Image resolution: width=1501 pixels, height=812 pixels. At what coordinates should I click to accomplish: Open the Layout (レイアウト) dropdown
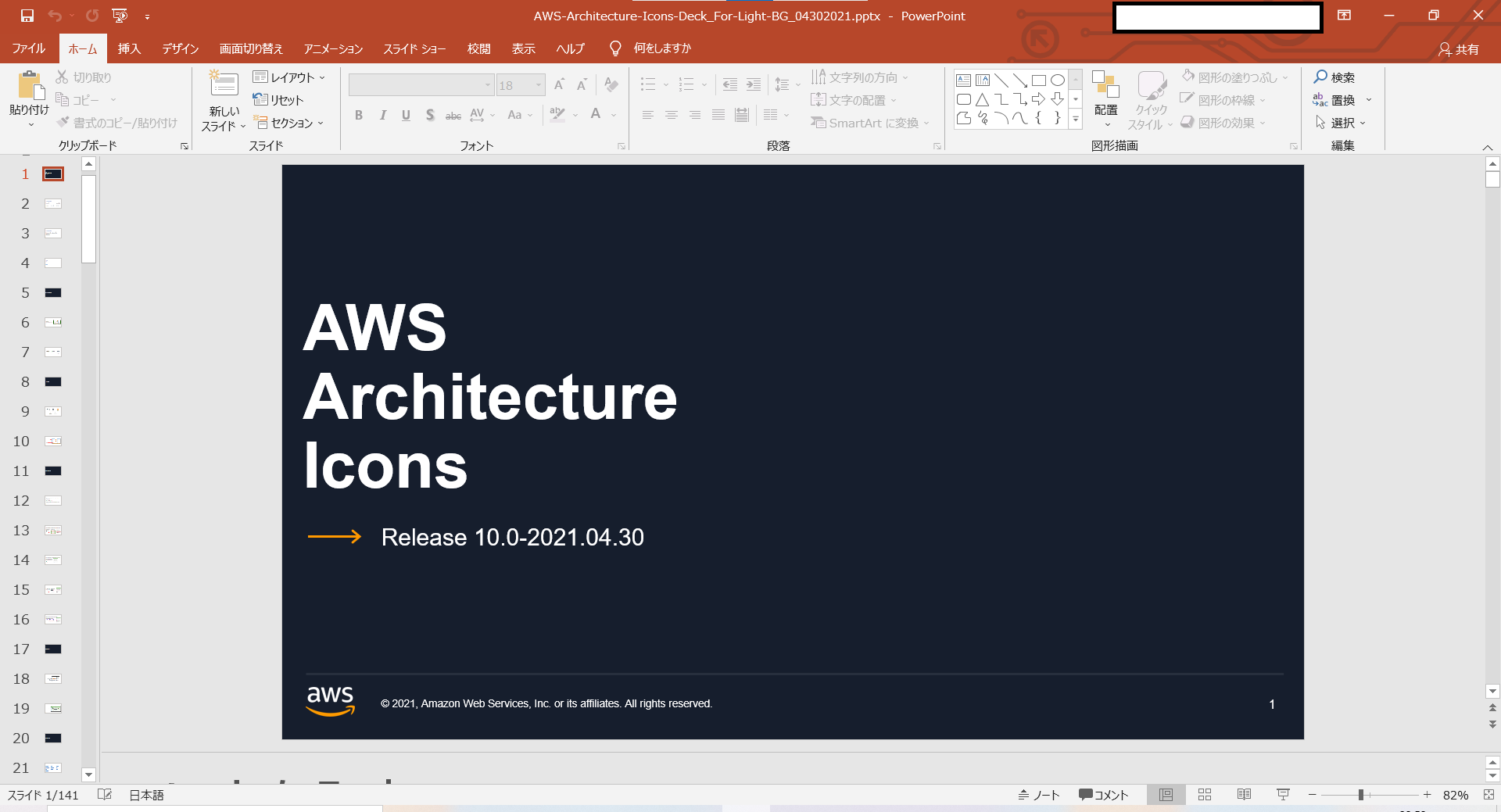288,77
